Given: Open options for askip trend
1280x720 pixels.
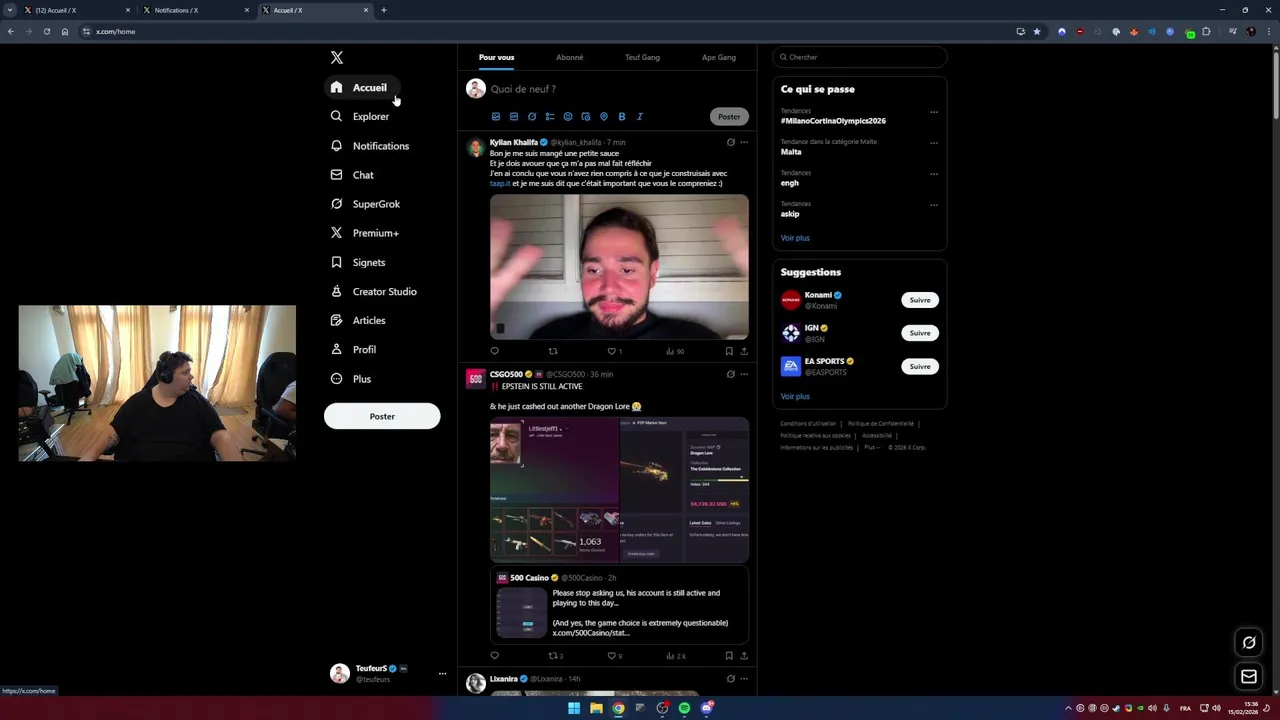Looking at the screenshot, I should click(x=934, y=205).
